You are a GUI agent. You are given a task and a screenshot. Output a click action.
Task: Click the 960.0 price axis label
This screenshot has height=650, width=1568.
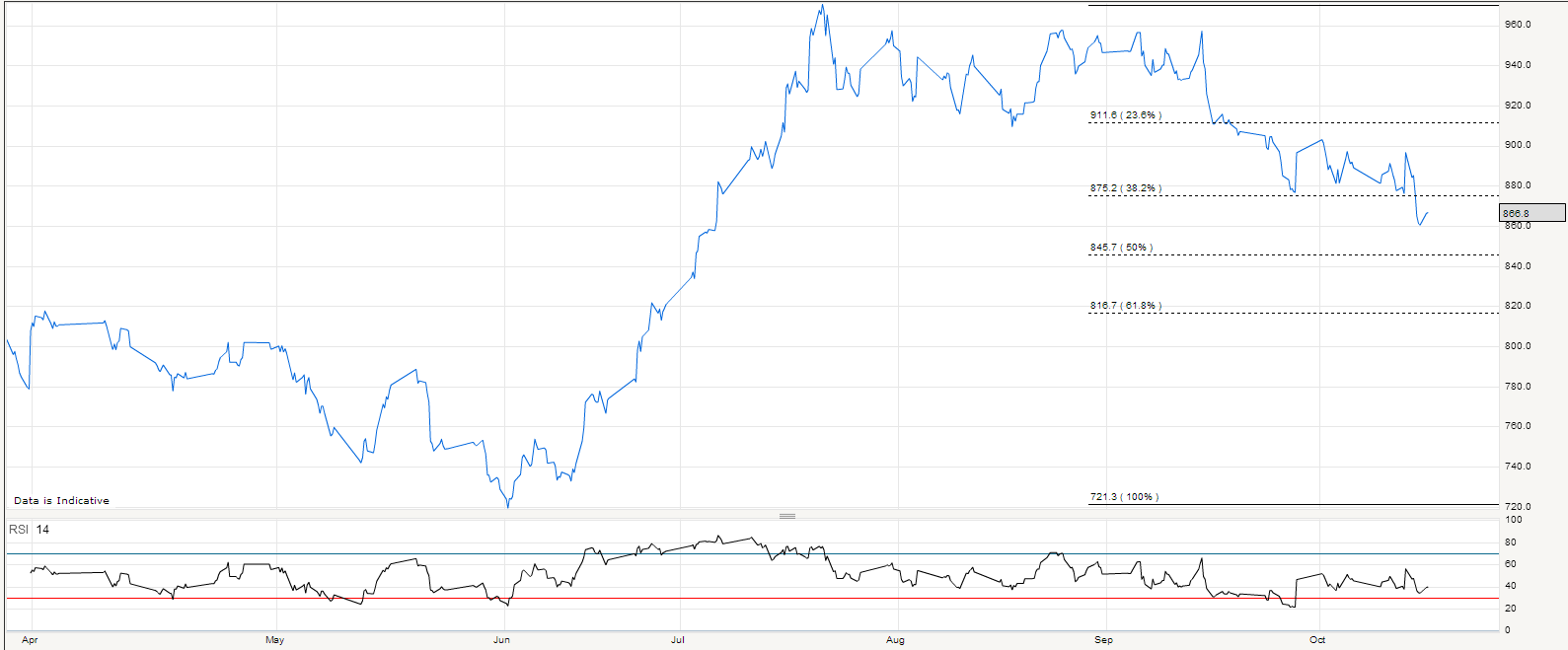[x=1518, y=25]
